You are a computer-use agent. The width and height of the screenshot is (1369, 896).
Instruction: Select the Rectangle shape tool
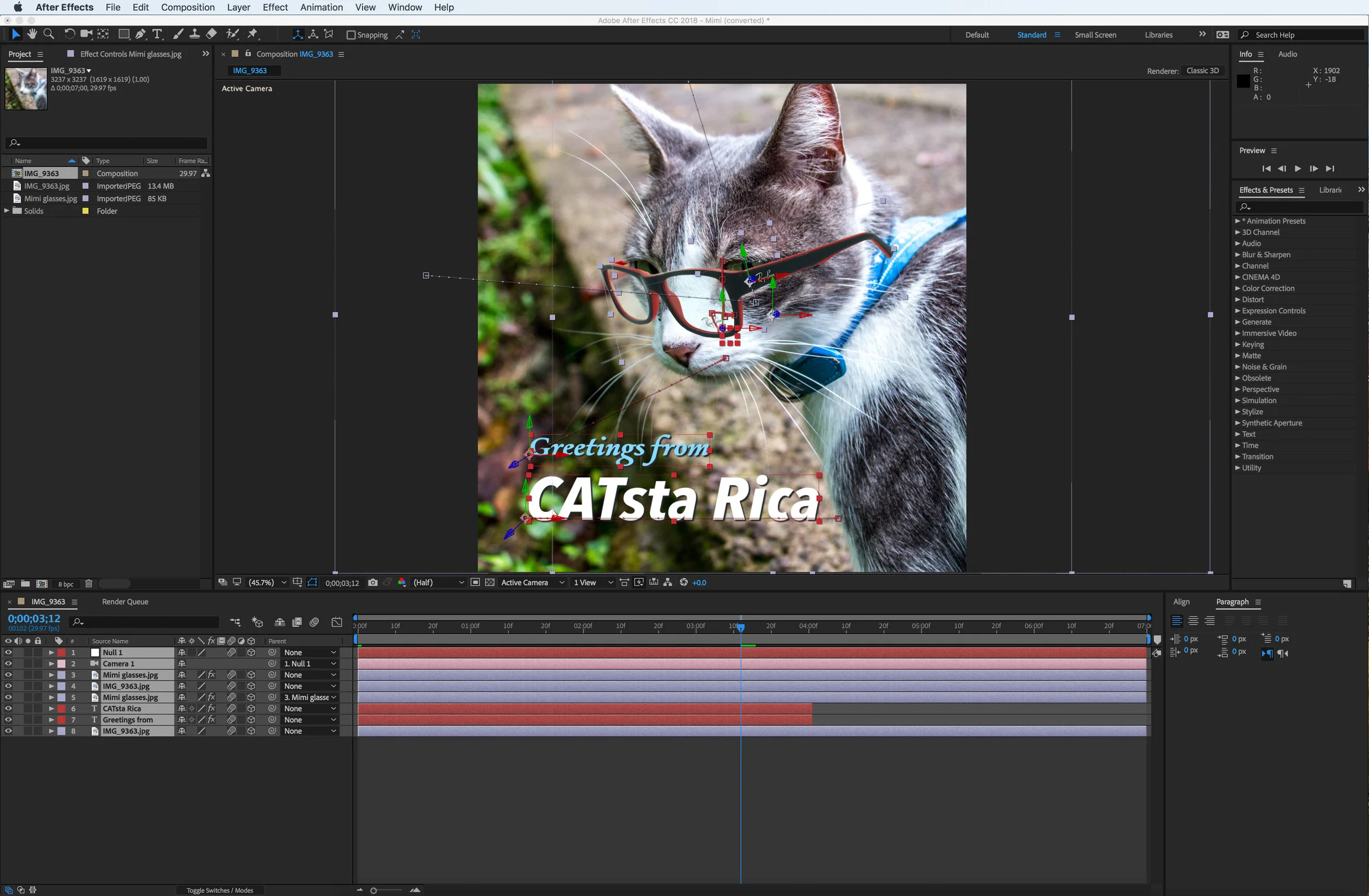[x=124, y=34]
